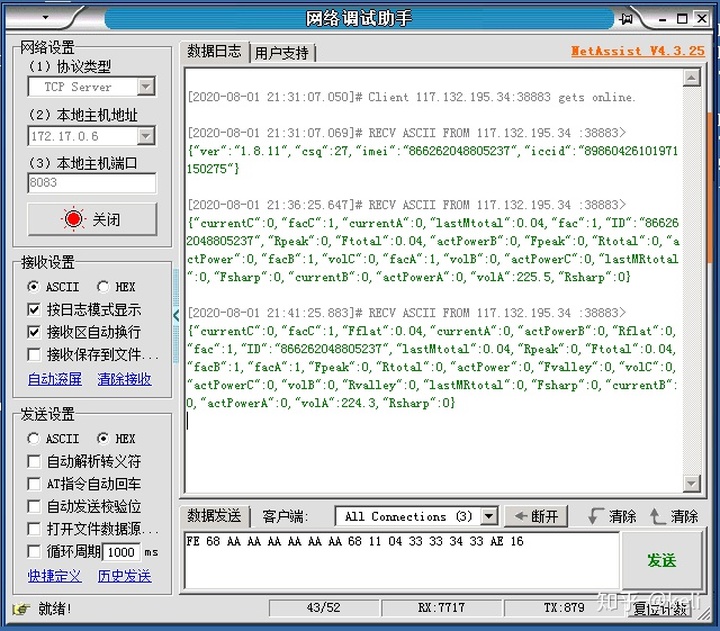The height and width of the screenshot is (631, 720).
Task: Select HEX receive mode radio button
Action: [103, 287]
